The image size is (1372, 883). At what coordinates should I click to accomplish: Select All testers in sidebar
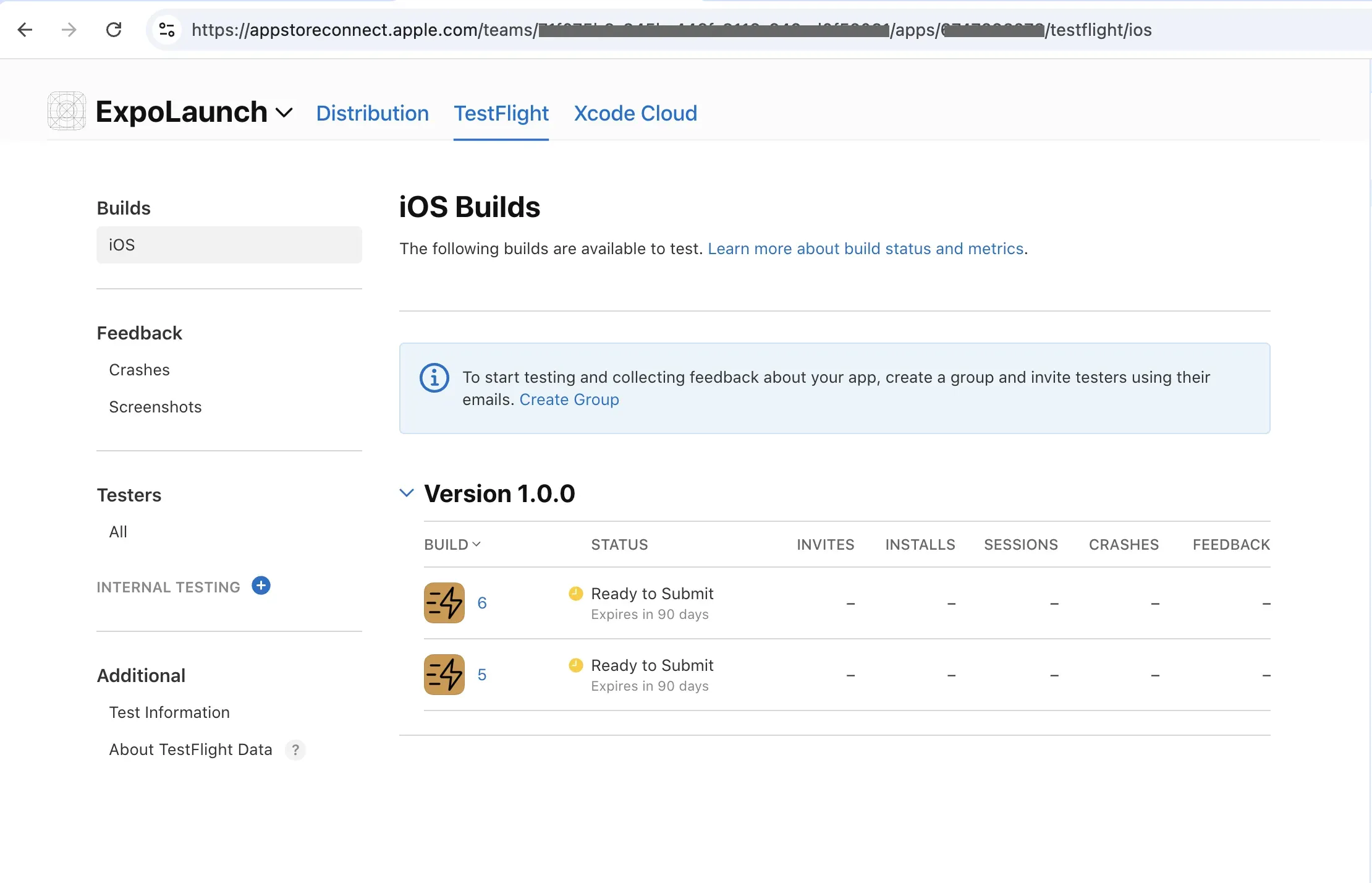[118, 532]
